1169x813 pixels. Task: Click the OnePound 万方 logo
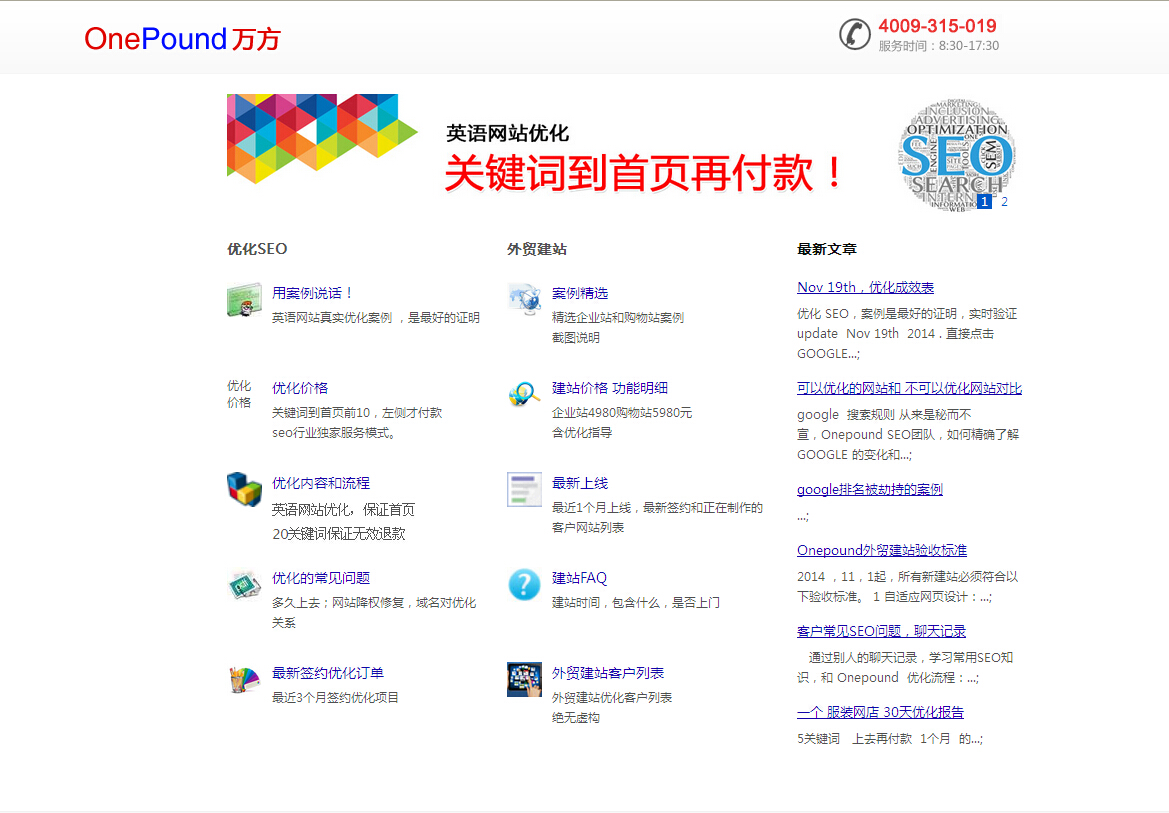tap(182, 39)
